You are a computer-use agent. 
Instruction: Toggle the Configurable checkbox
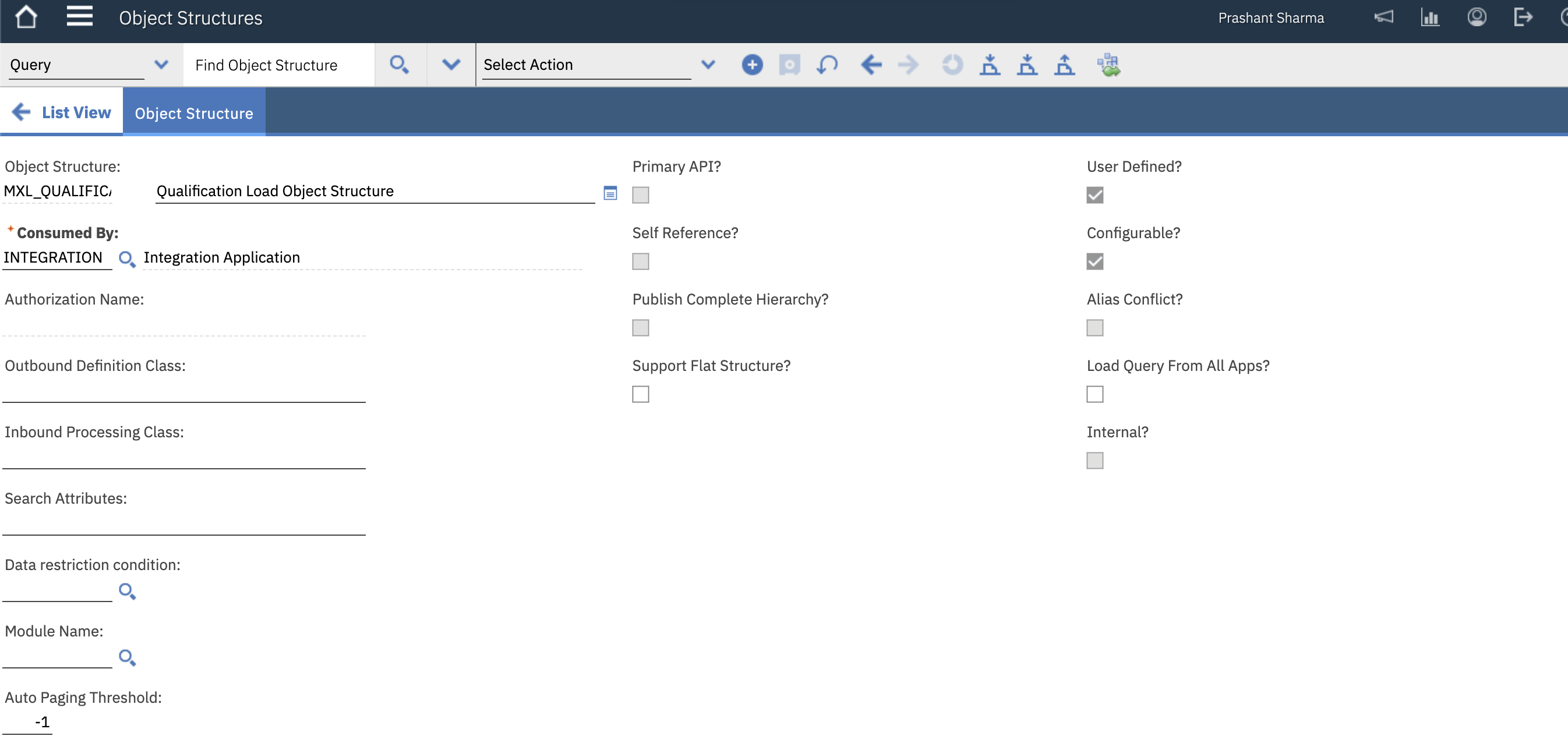(x=1094, y=261)
